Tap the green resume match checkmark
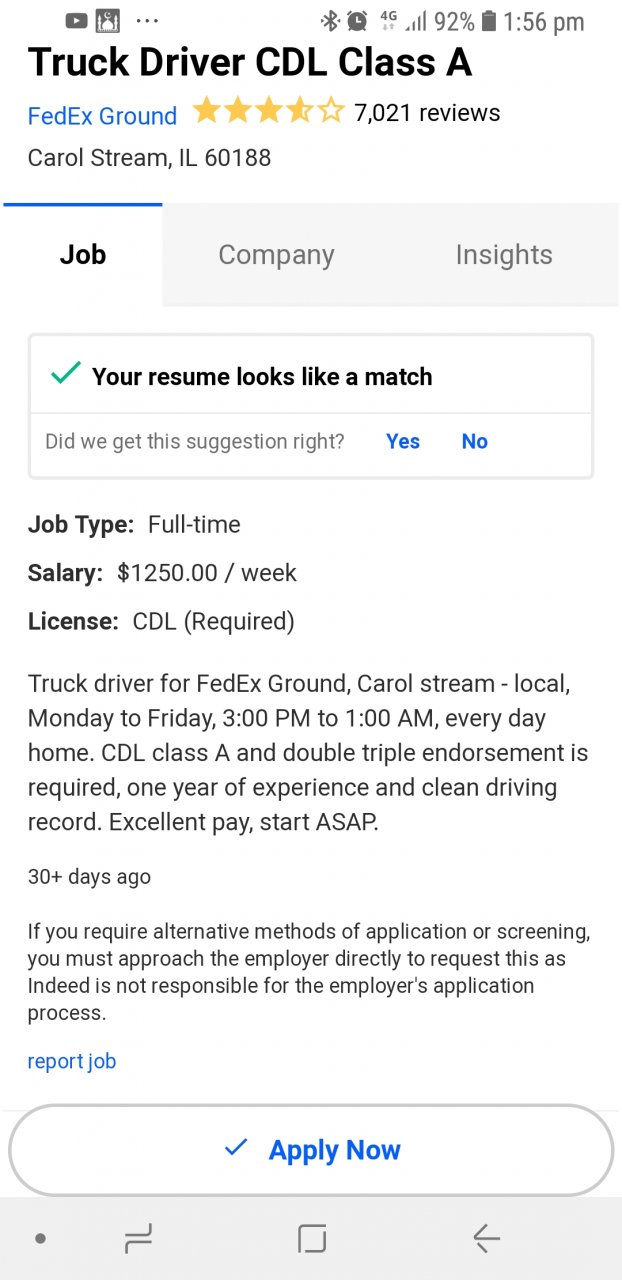 66,374
